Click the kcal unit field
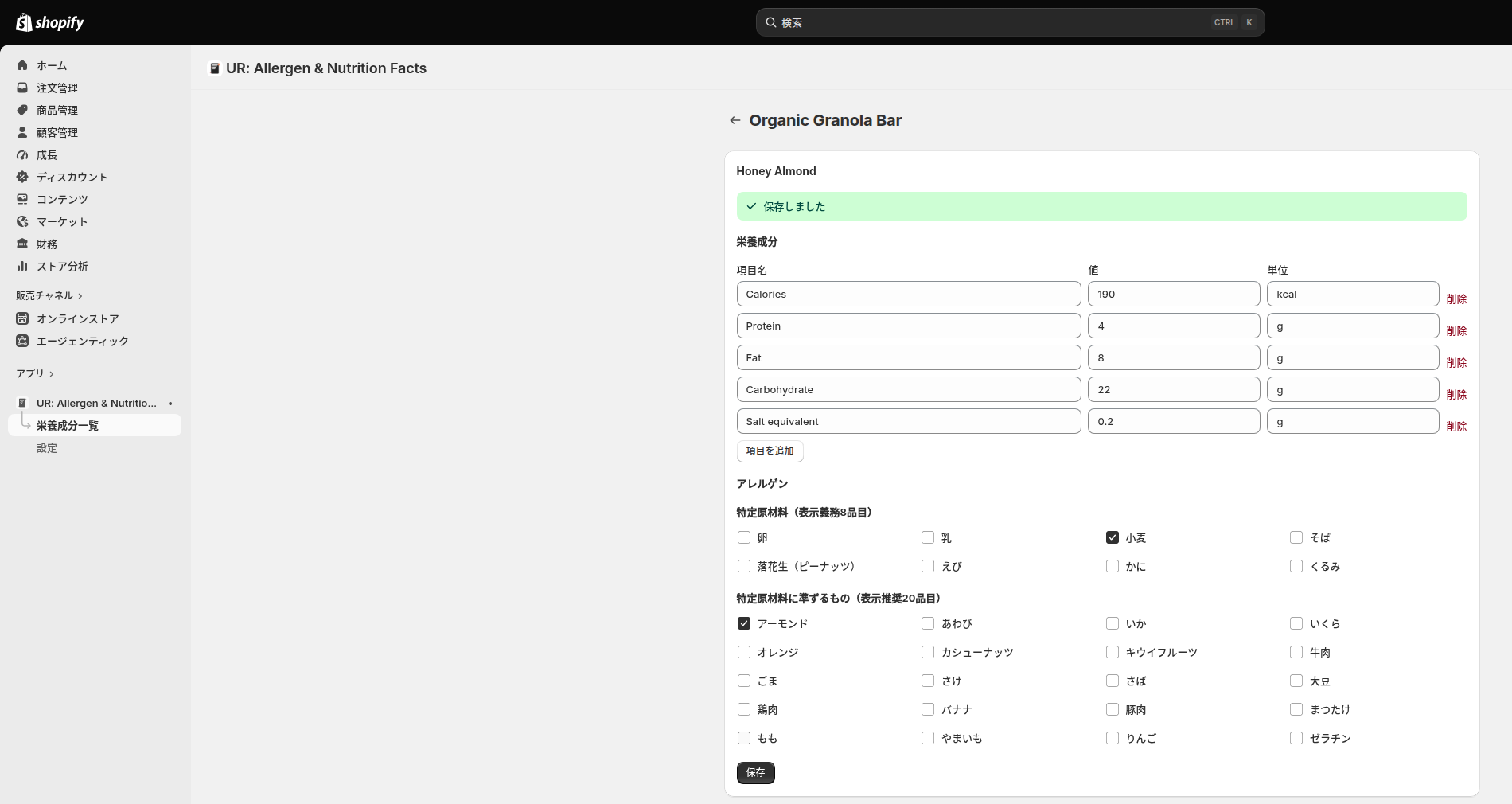This screenshot has width=1512, height=804. (1353, 294)
